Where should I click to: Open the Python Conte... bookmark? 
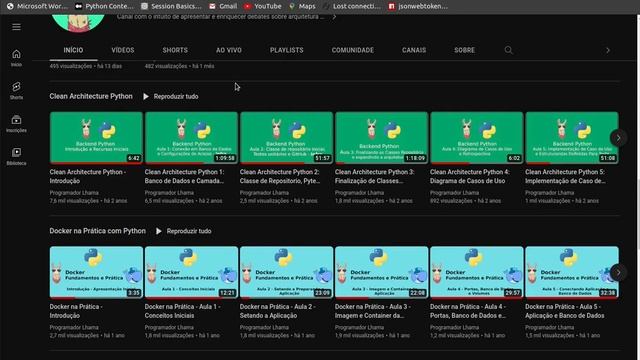point(104,6)
